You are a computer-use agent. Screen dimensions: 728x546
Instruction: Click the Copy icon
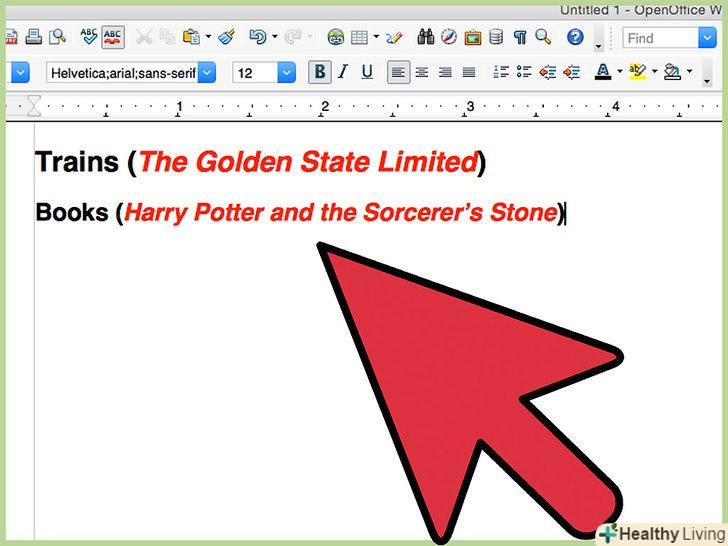tap(167, 37)
